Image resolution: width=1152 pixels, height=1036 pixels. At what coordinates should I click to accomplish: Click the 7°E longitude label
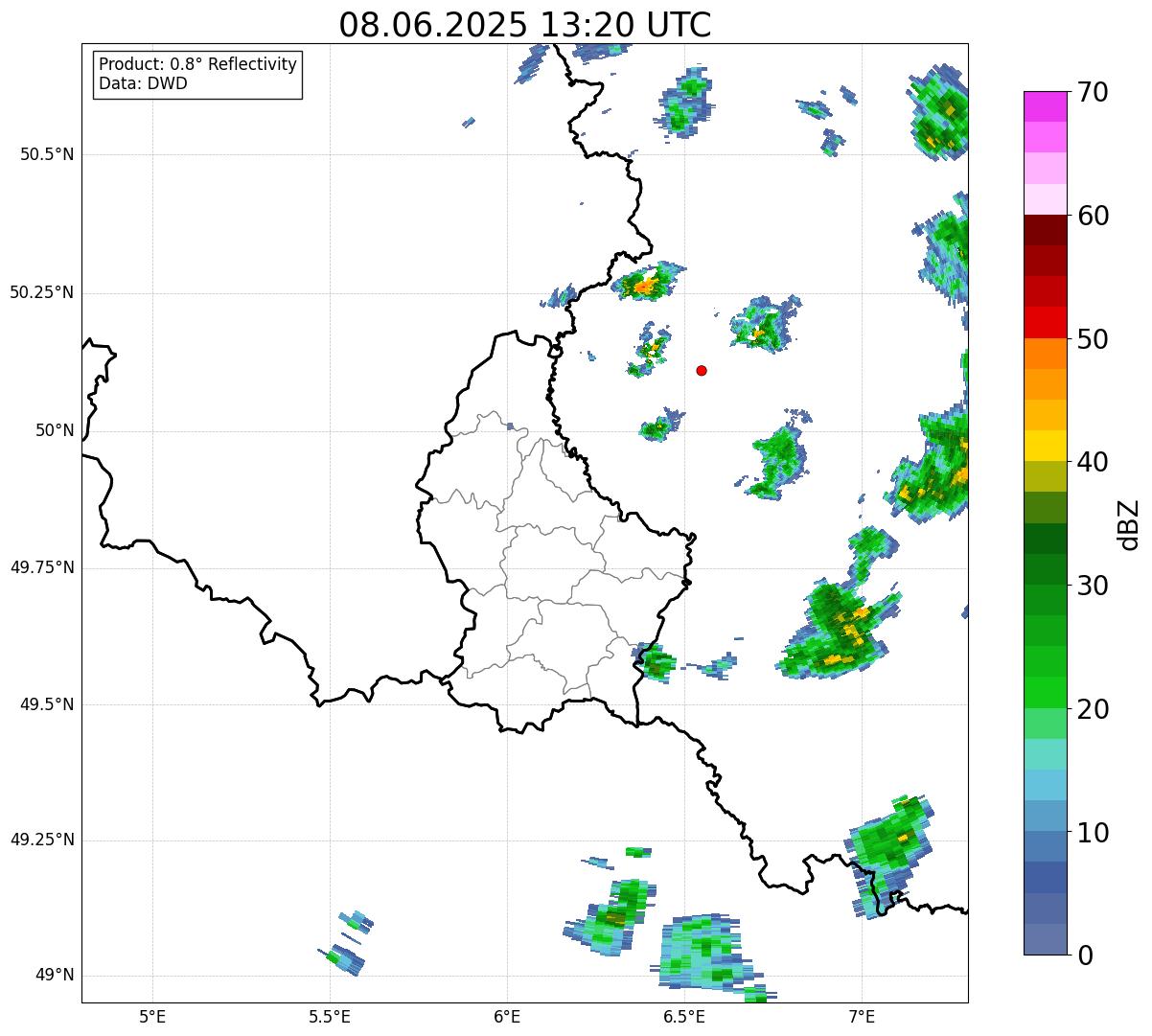[x=862, y=1016]
